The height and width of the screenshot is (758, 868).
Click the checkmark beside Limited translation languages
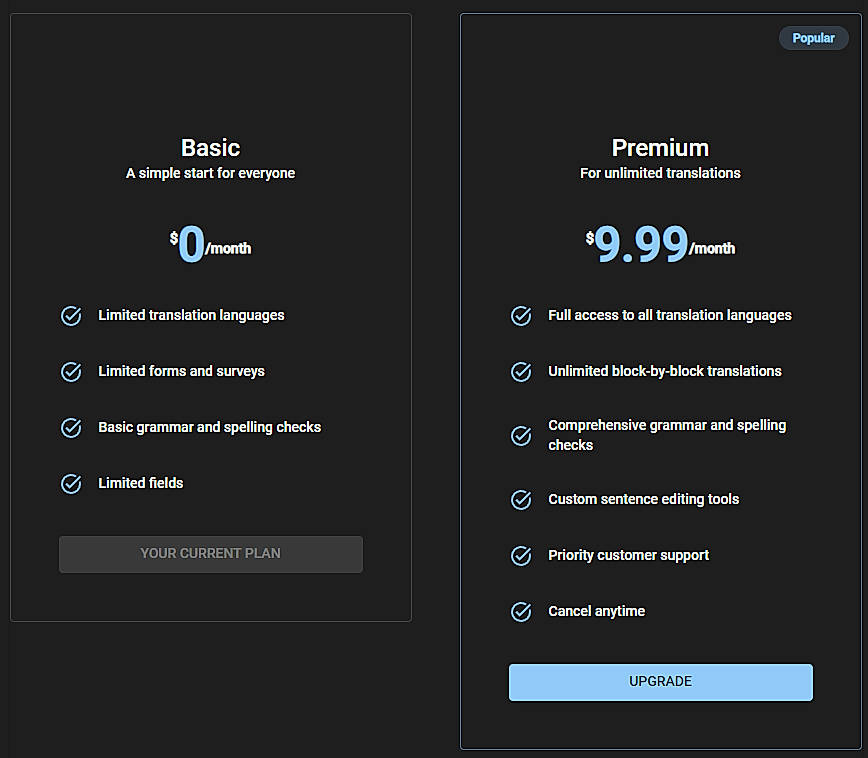(x=71, y=316)
